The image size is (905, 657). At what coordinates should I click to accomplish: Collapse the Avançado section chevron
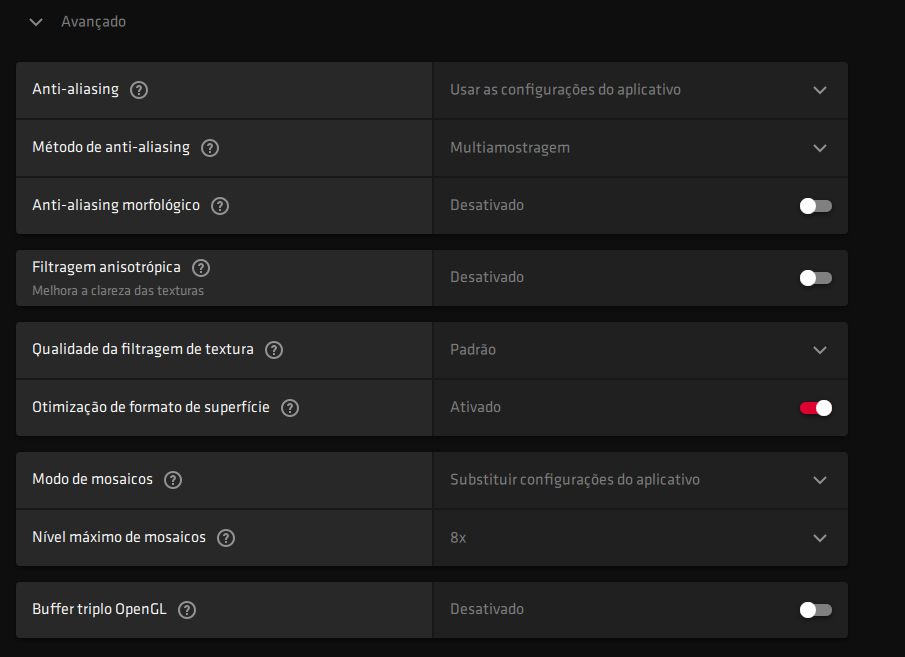tap(37, 21)
